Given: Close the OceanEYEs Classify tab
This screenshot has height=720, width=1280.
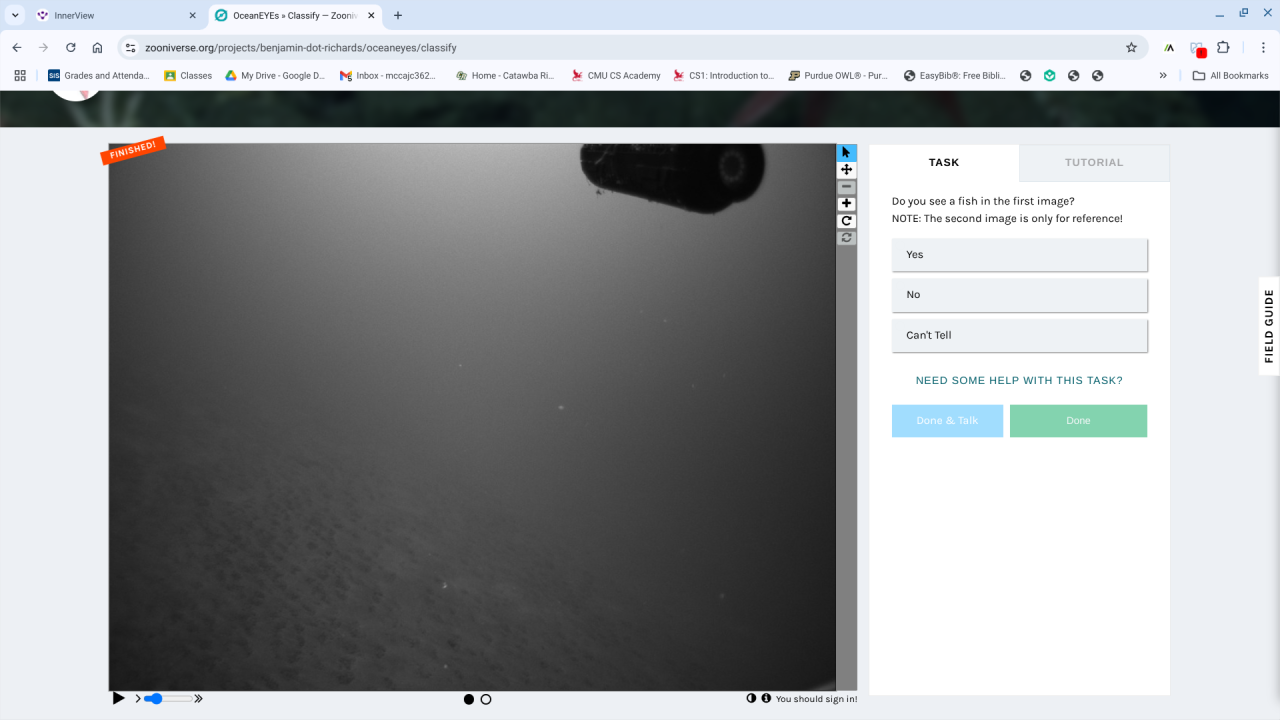Looking at the screenshot, I should pos(371,15).
